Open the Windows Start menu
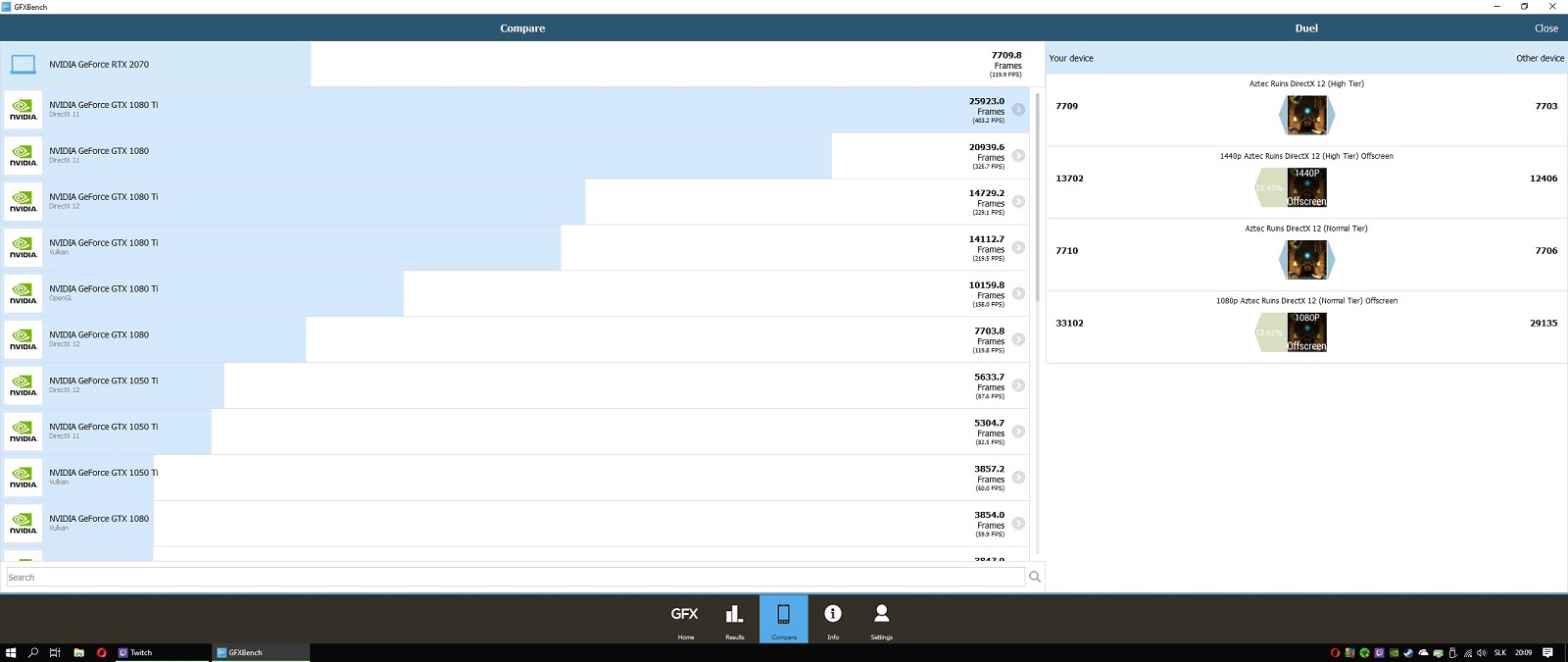The width and height of the screenshot is (1568, 662). pyautogui.click(x=11, y=652)
